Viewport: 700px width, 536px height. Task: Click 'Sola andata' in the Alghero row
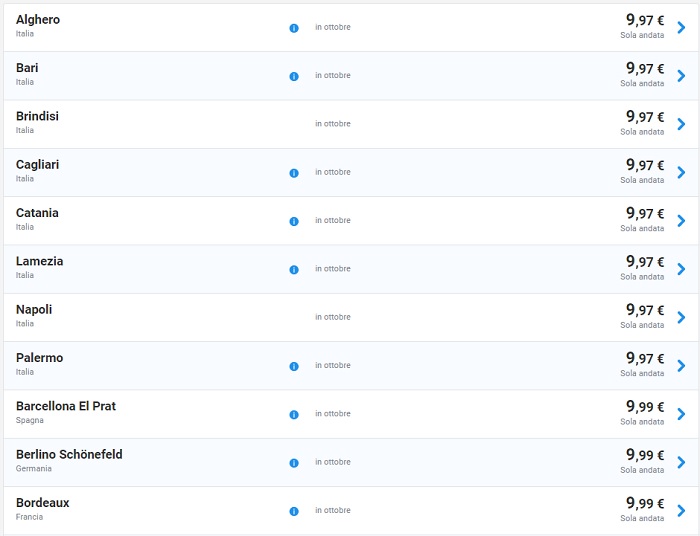[x=642, y=35]
